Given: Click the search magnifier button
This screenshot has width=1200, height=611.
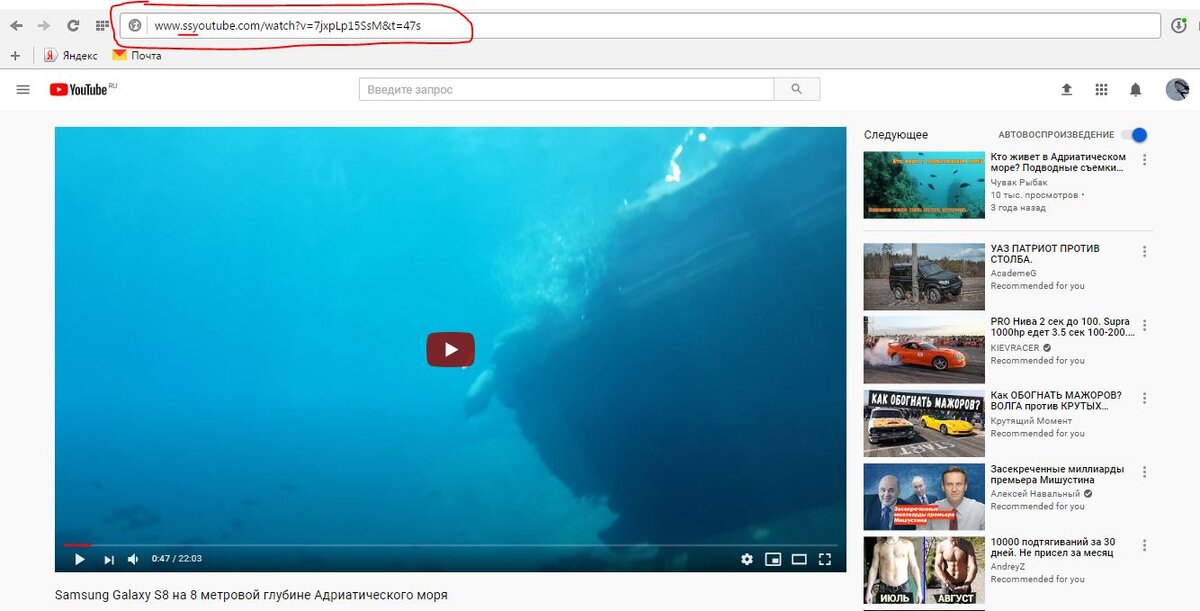Looking at the screenshot, I should click(x=797, y=89).
